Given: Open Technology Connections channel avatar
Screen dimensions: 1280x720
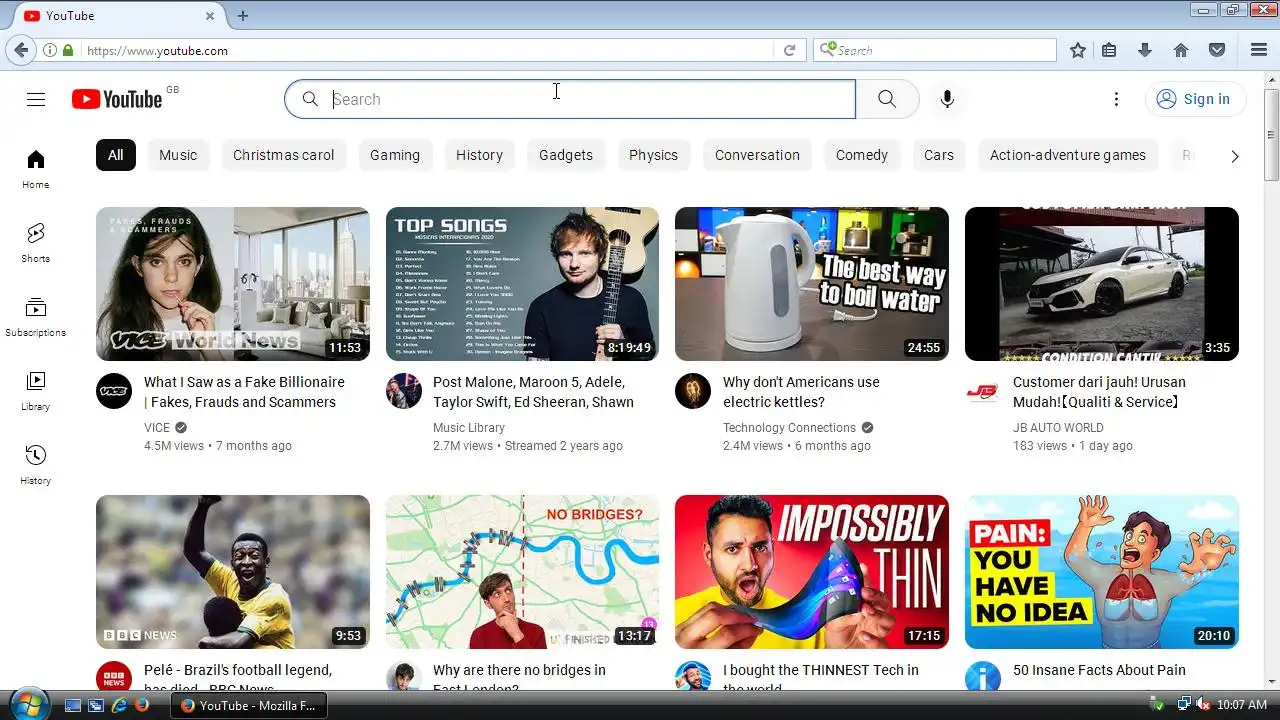Looking at the screenshot, I should click(x=693, y=391).
